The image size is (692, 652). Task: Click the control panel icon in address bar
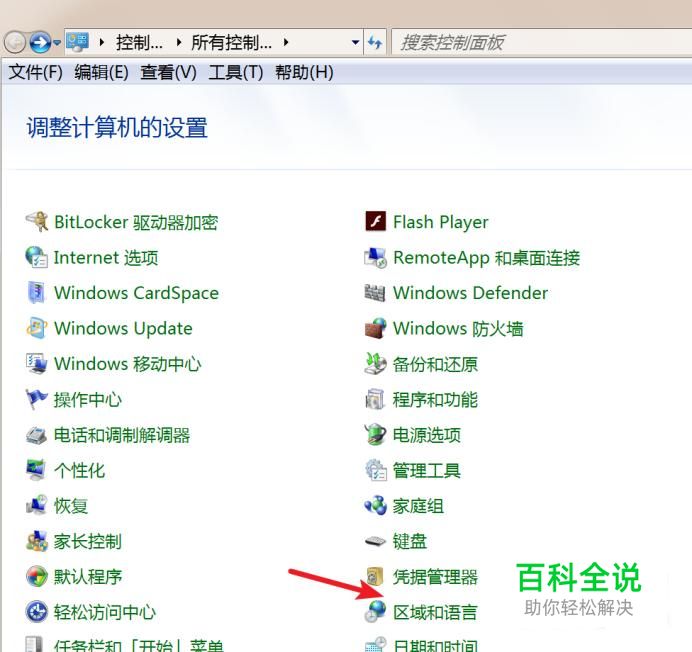click(78, 42)
